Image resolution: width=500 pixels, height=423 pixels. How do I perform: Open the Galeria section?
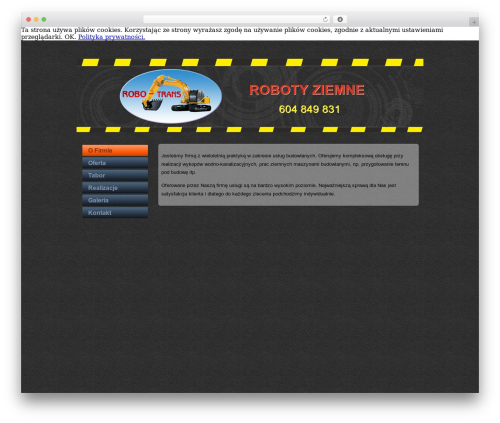115,200
